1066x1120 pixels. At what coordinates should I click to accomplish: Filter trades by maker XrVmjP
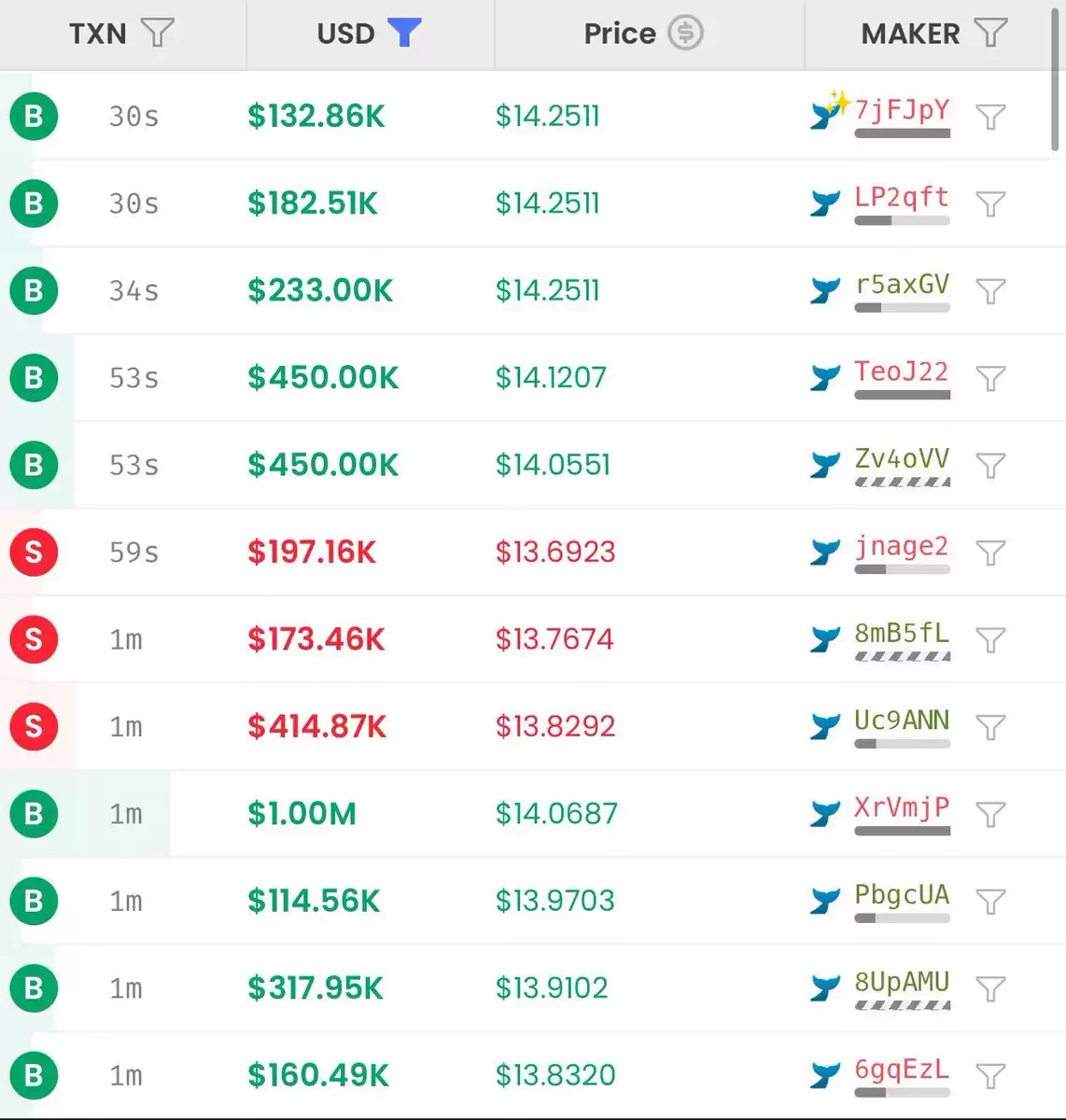pos(990,814)
